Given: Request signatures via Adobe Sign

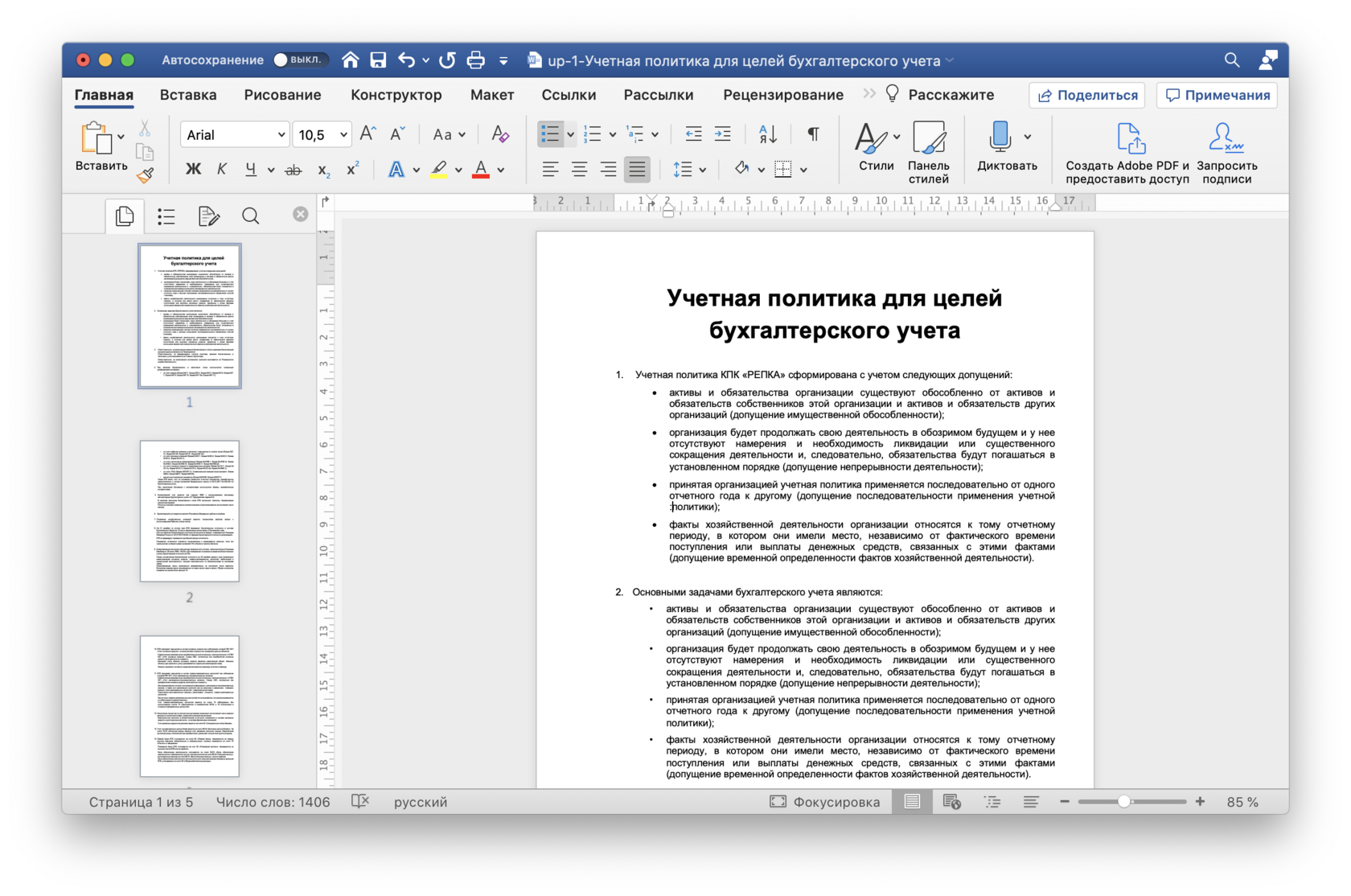Looking at the screenshot, I should [x=1226, y=153].
